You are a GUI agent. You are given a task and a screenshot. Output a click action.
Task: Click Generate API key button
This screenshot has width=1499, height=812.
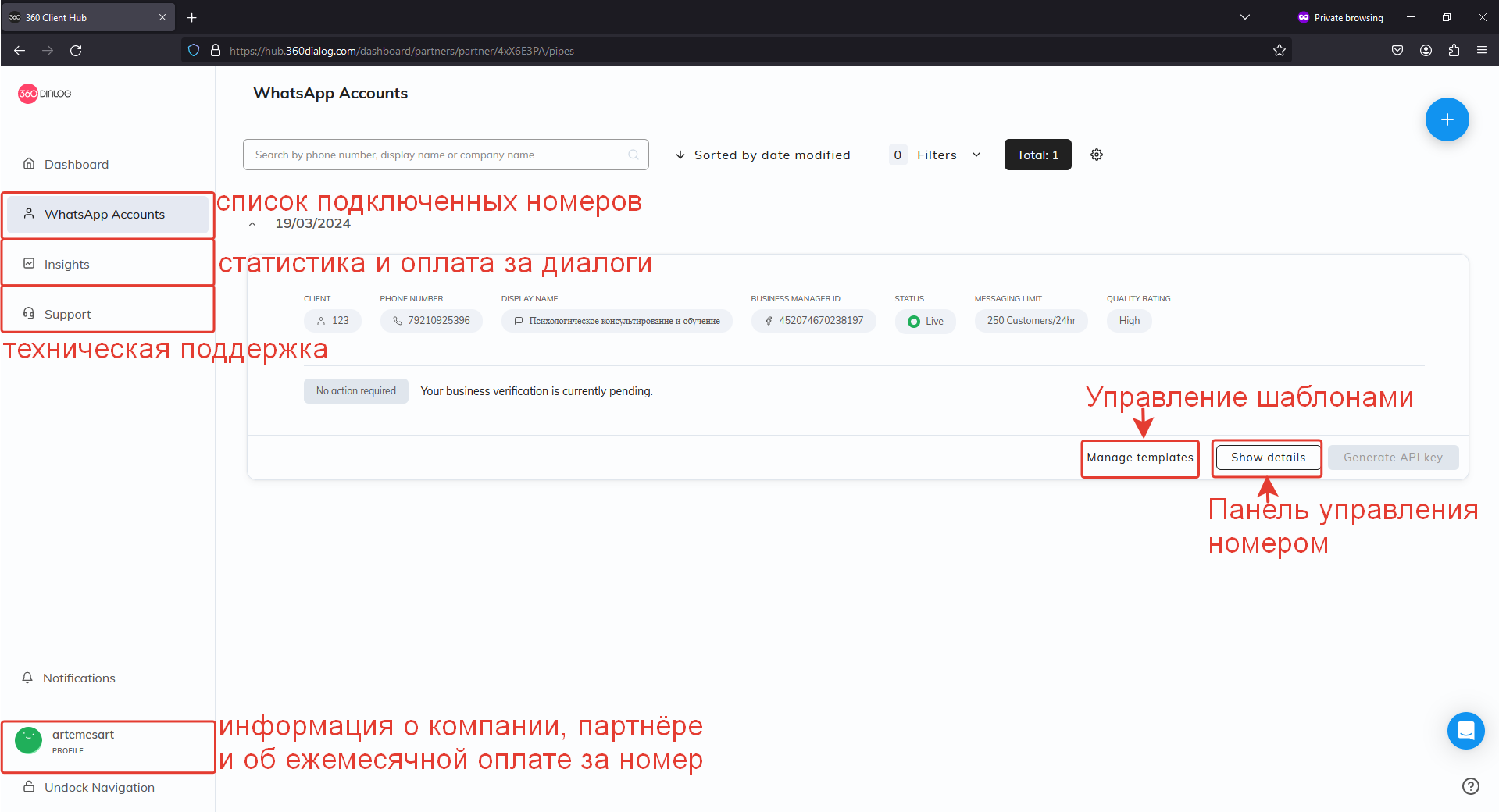pyautogui.click(x=1393, y=458)
